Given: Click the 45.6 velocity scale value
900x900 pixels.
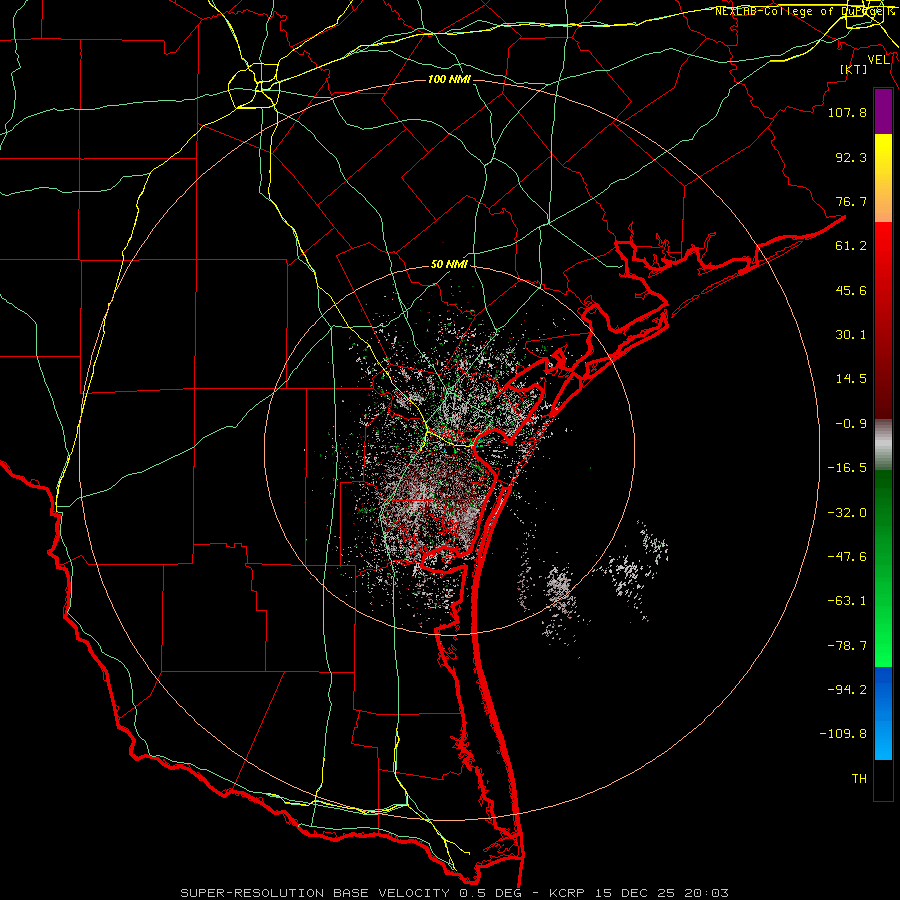Looking at the screenshot, I should pos(851,290).
